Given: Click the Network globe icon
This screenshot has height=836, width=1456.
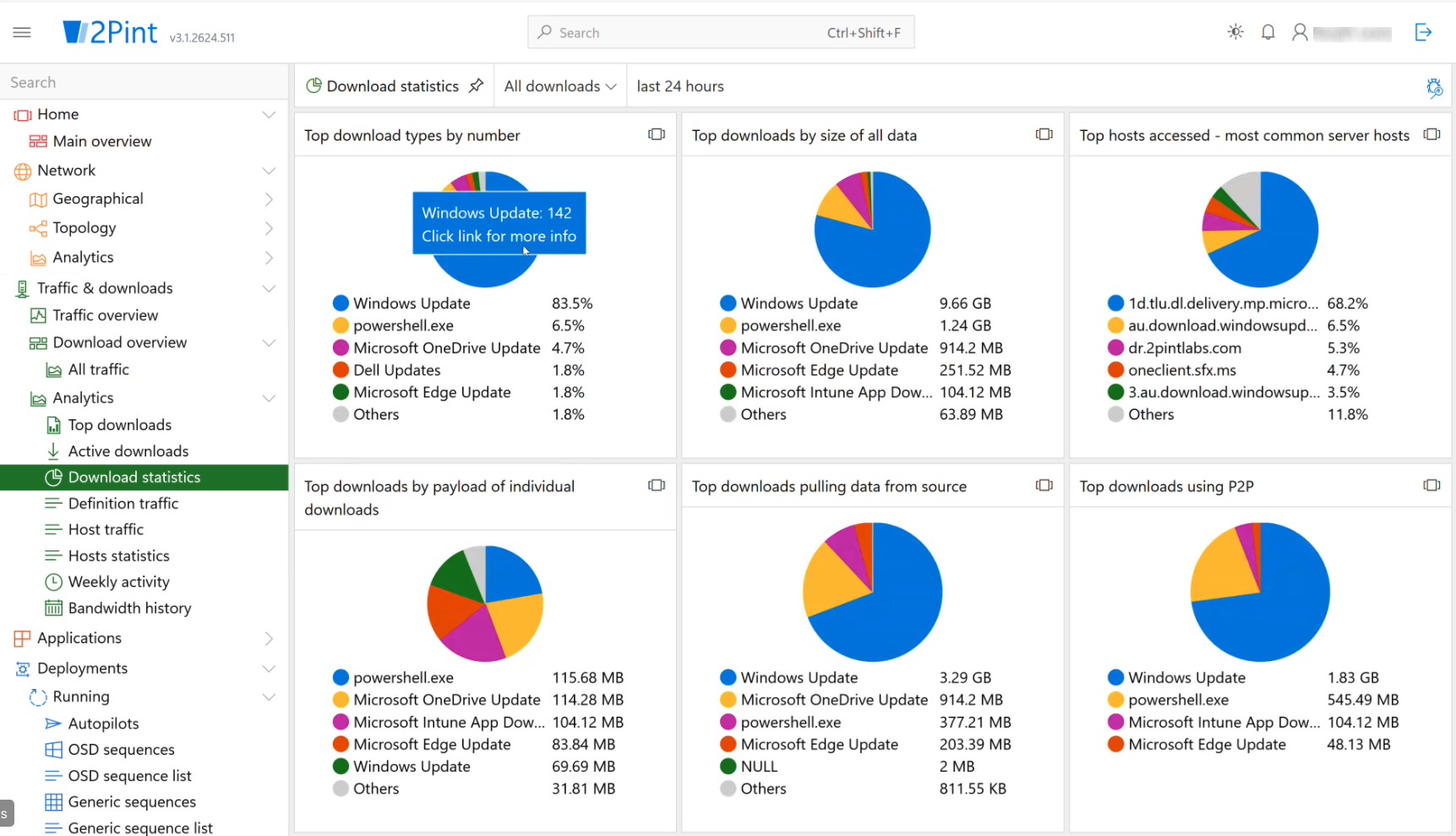Looking at the screenshot, I should click(x=23, y=172).
